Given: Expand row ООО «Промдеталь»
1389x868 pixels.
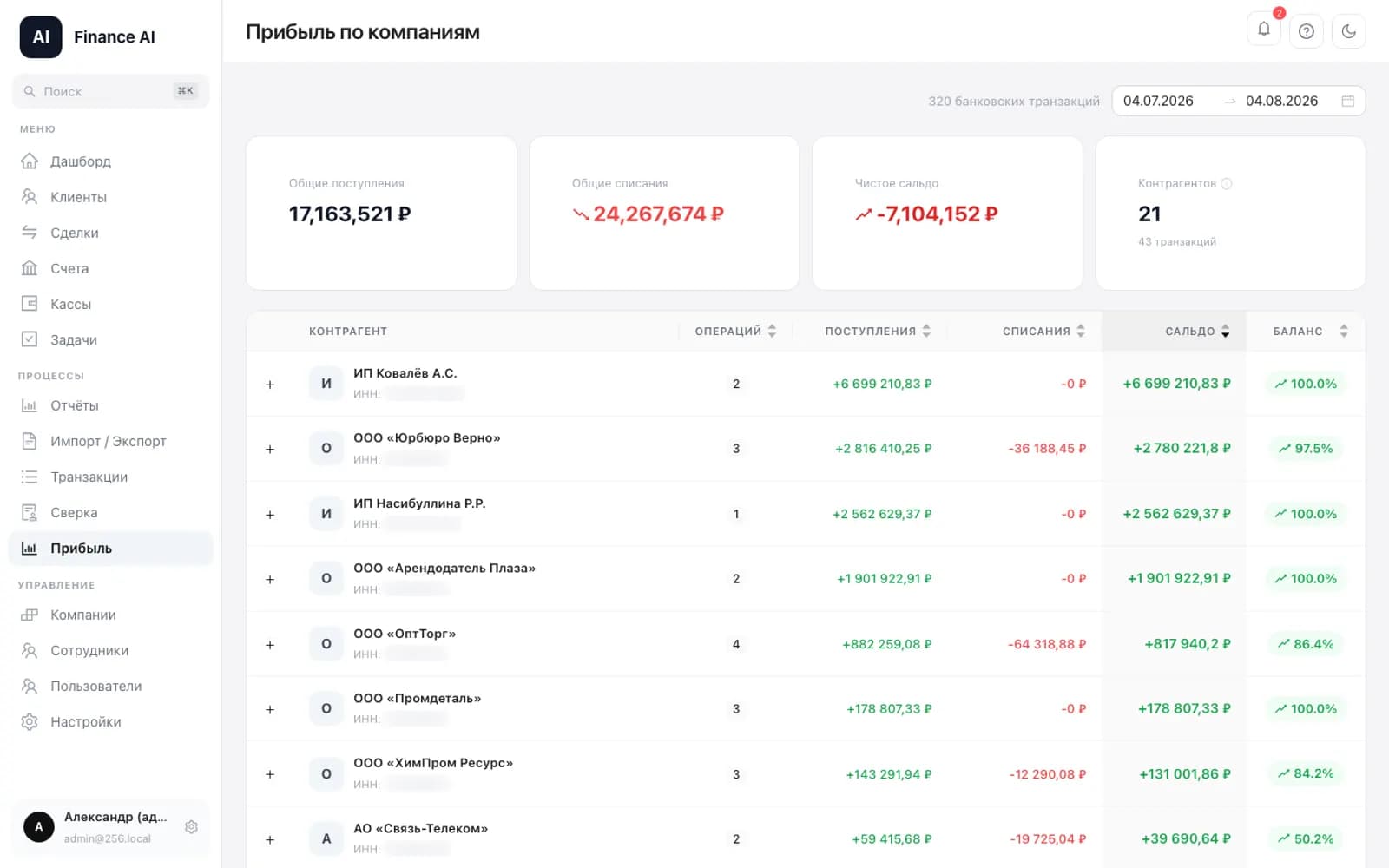Looking at the screenshot, I should (x=270, y=709).
